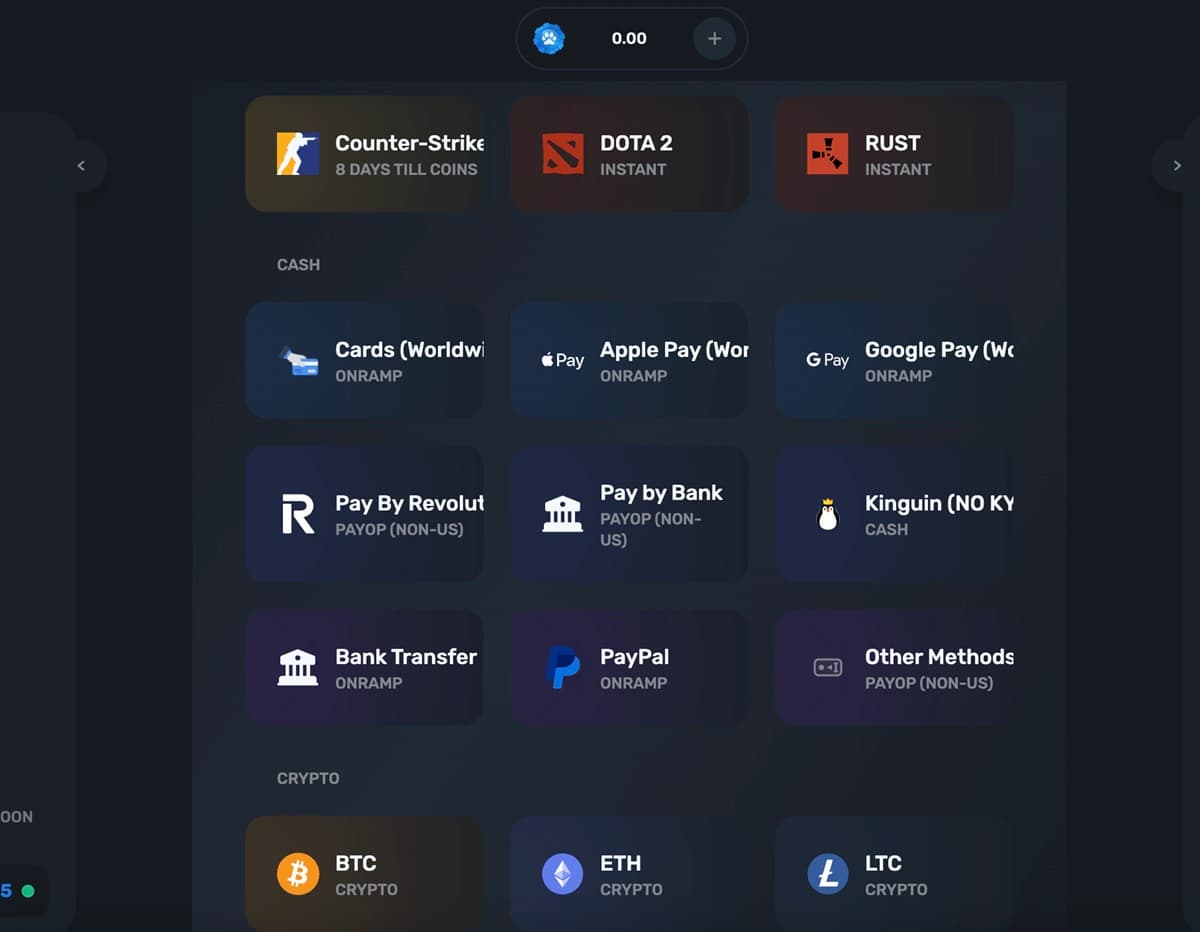Open Other Methods PayOp option
This screenshot has width=1200, height=932.
click(894, 668)
